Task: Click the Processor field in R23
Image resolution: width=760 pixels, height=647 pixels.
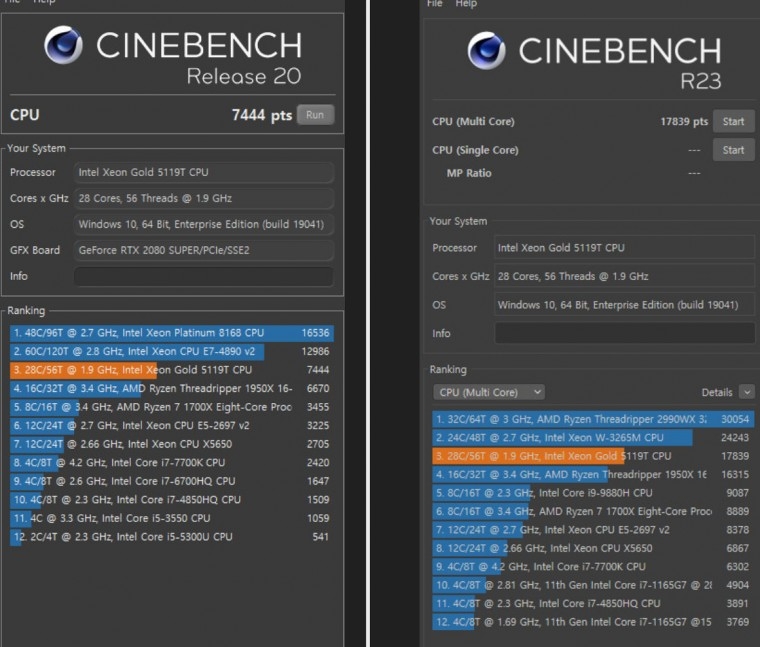Action: 624,248
